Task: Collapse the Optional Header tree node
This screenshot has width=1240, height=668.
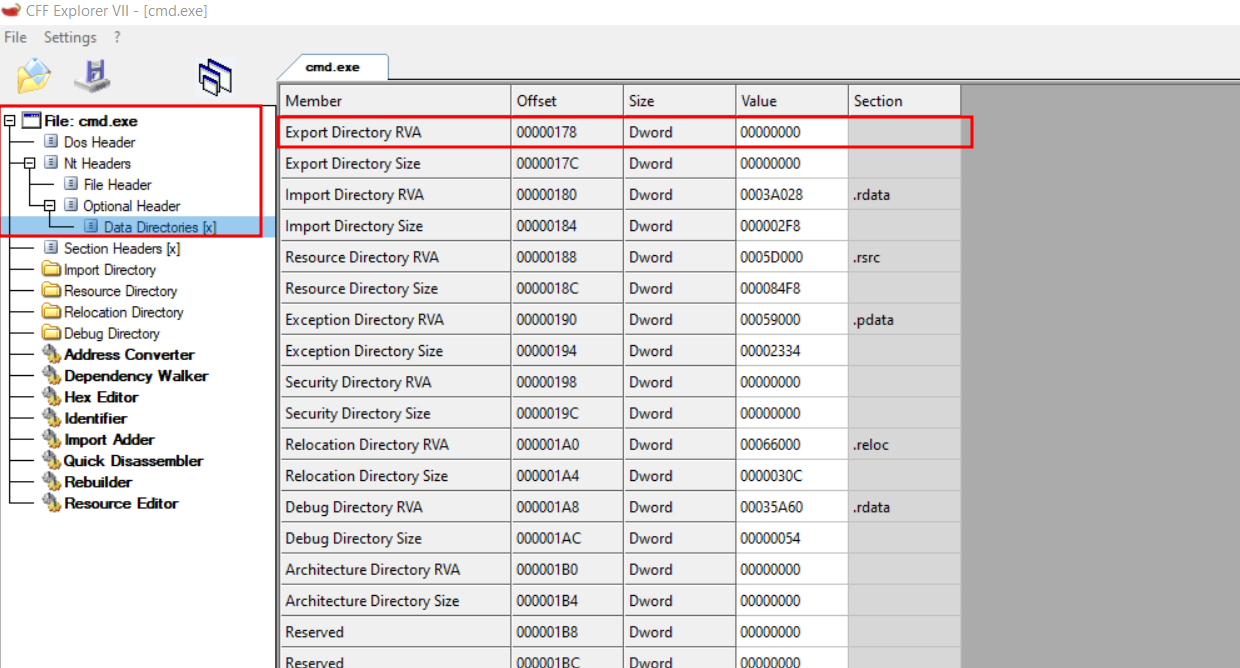Action: [x=49, y=206]
